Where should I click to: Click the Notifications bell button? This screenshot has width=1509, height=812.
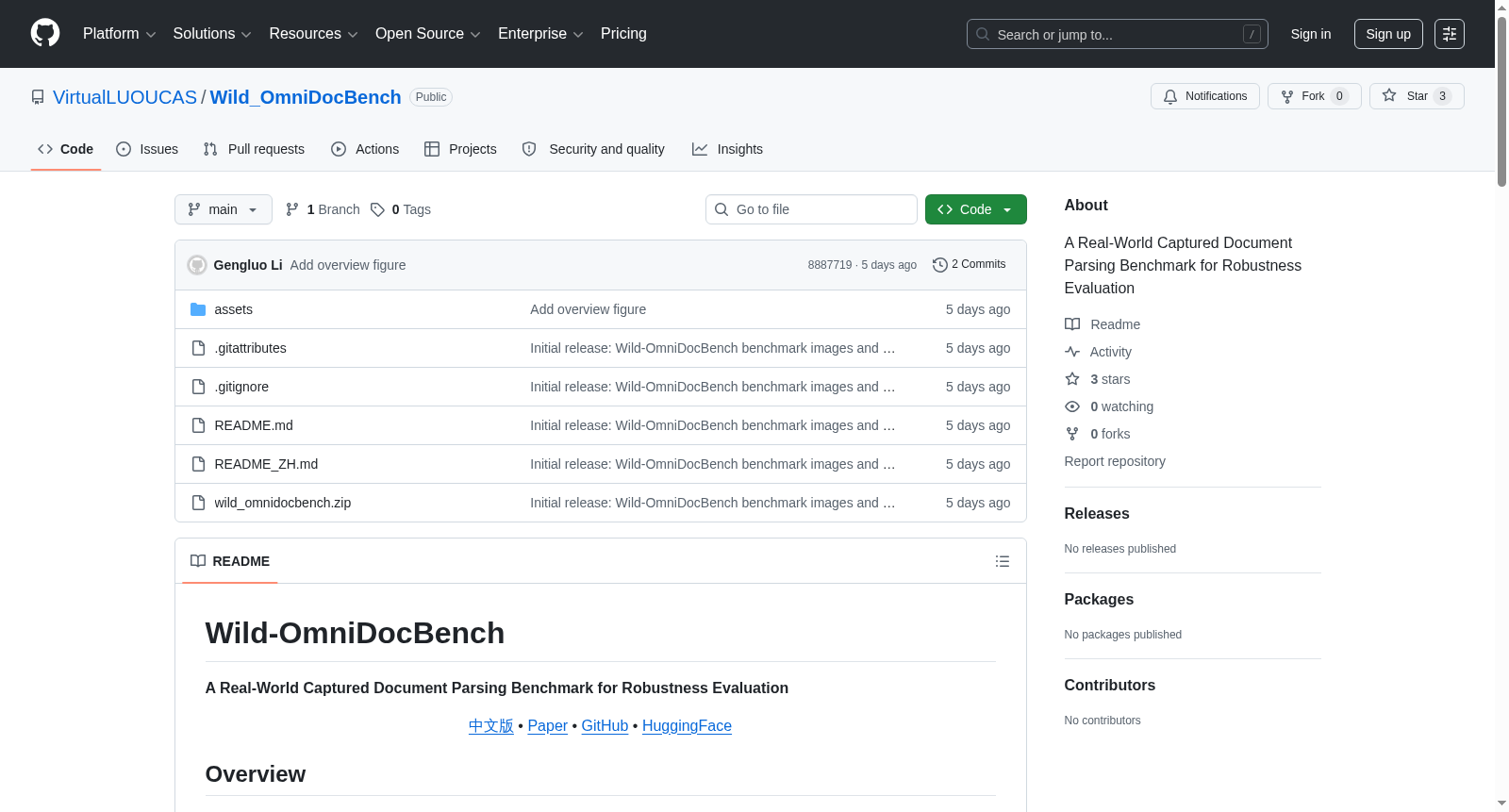(x=1204, y=96)
